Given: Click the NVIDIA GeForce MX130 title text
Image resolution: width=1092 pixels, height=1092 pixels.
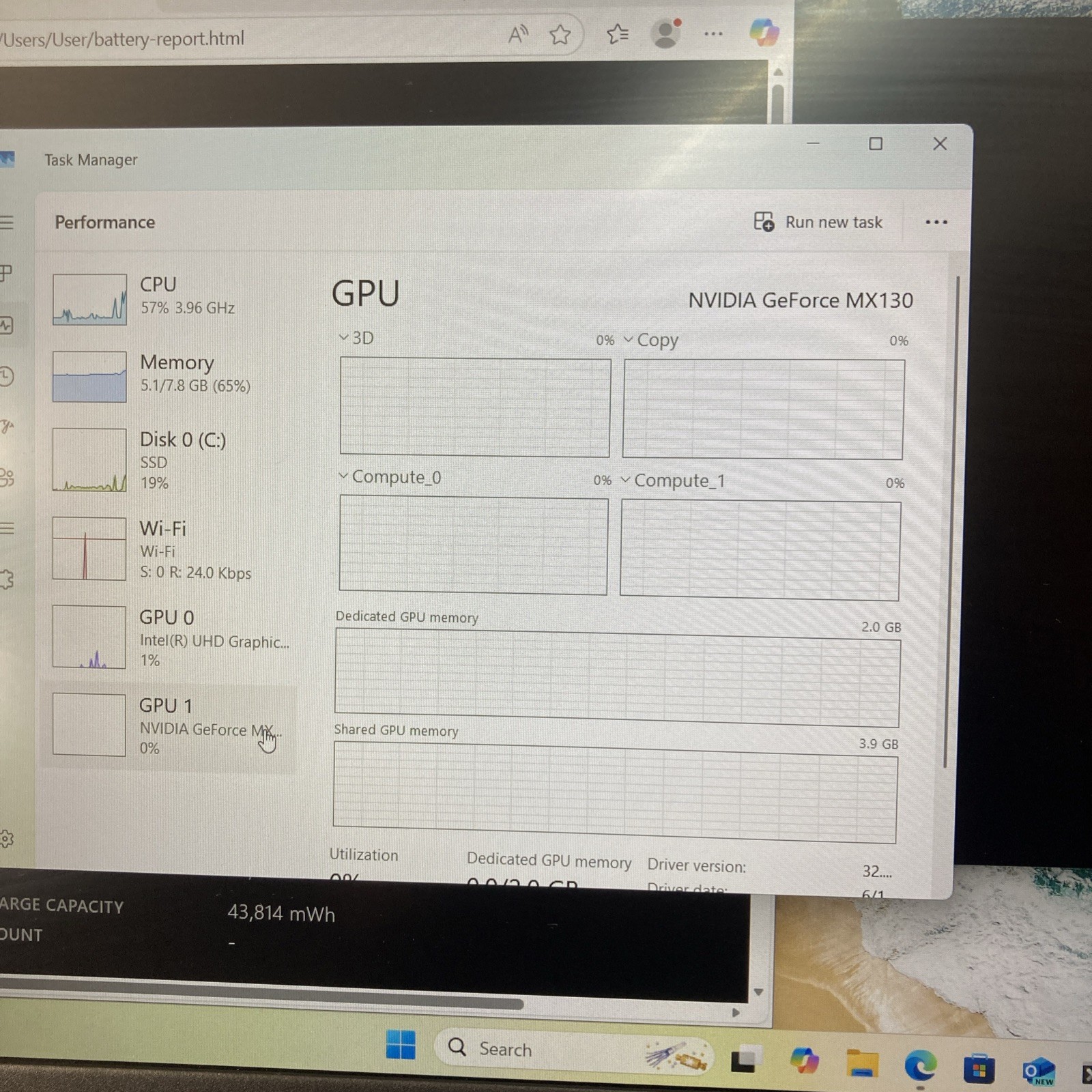Looking at the screenshot, I should point(800,300).
